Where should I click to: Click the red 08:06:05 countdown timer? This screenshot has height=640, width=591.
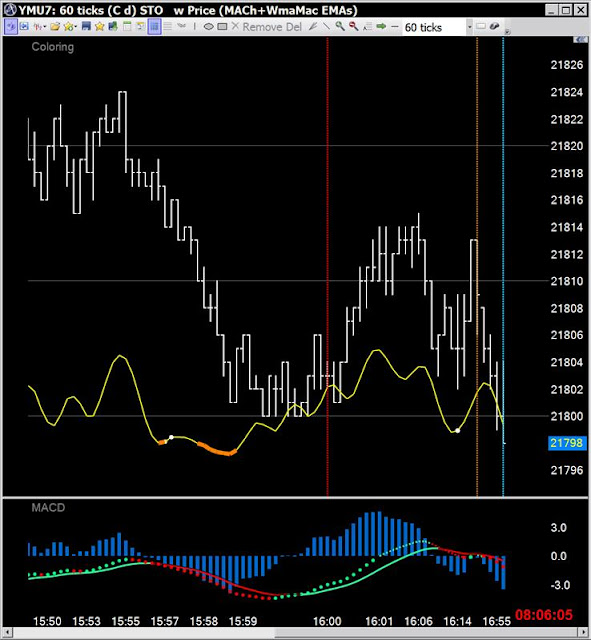(x=544, y=615)
